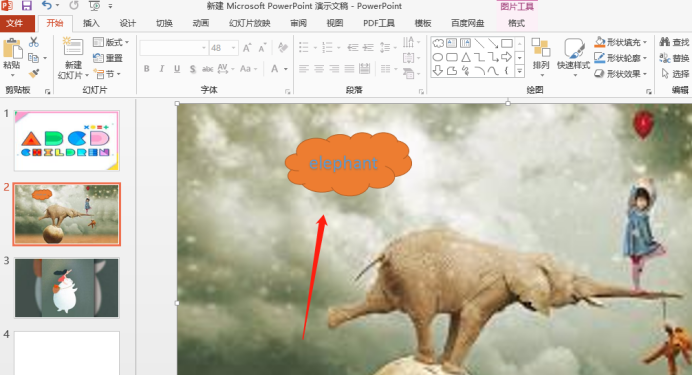
Task: Undo the last action
Action: click(x=46, y=6)
